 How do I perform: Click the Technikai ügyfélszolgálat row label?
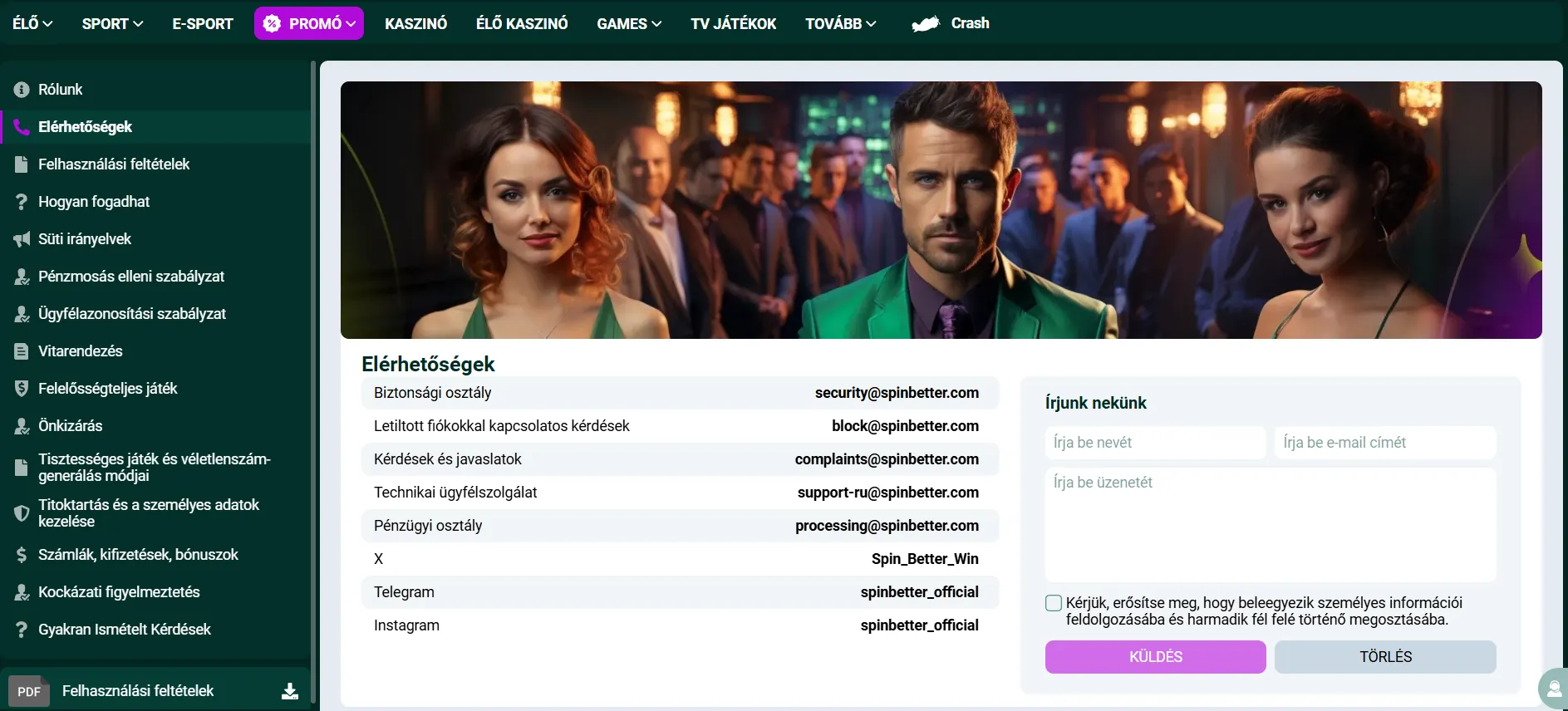[455, 493]
